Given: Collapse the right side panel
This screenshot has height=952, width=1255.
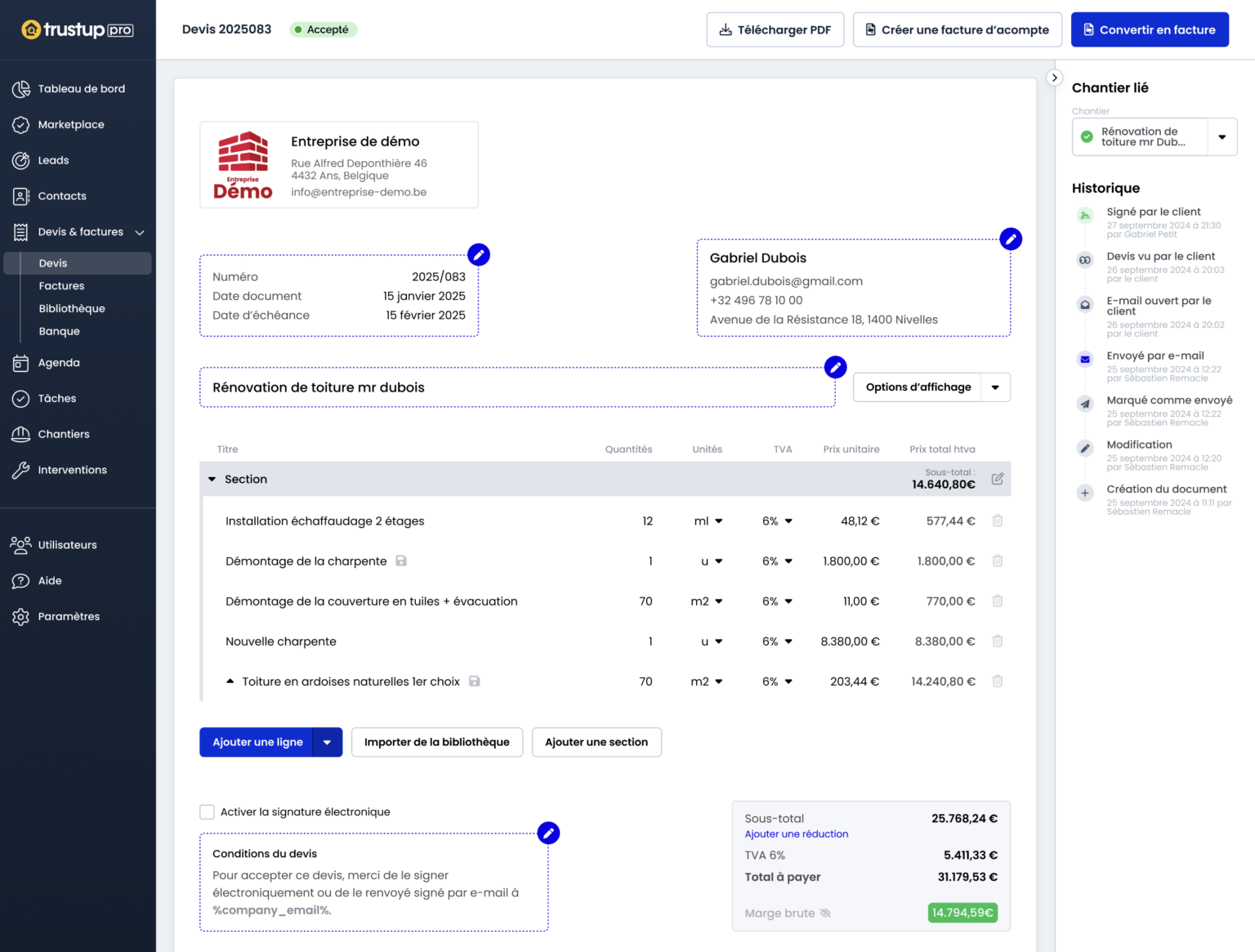Looking at the screenshot, I should point(1055,78).
